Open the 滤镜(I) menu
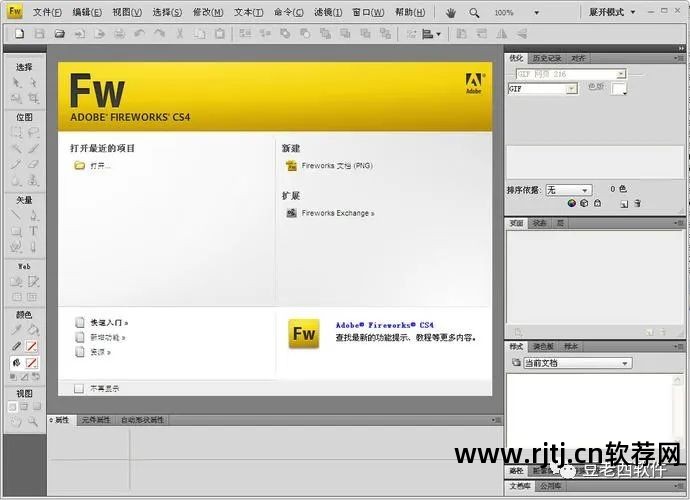 [328, 12]
